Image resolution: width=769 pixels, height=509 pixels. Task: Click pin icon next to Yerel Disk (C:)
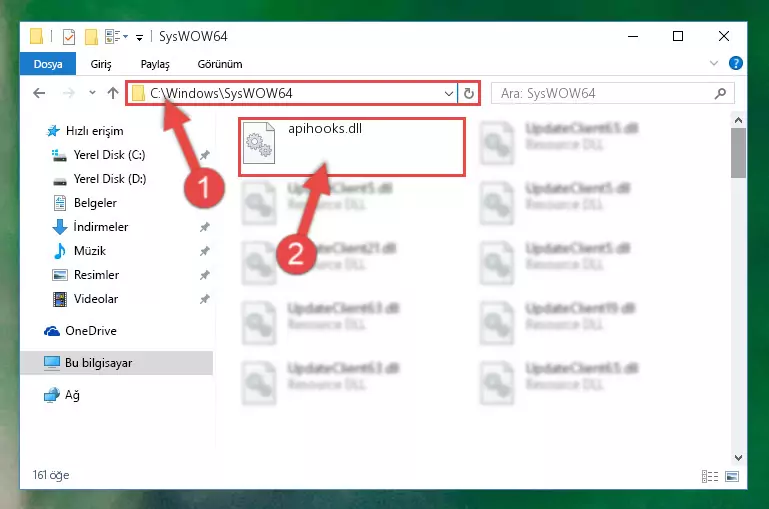click(x=205, y=155)
